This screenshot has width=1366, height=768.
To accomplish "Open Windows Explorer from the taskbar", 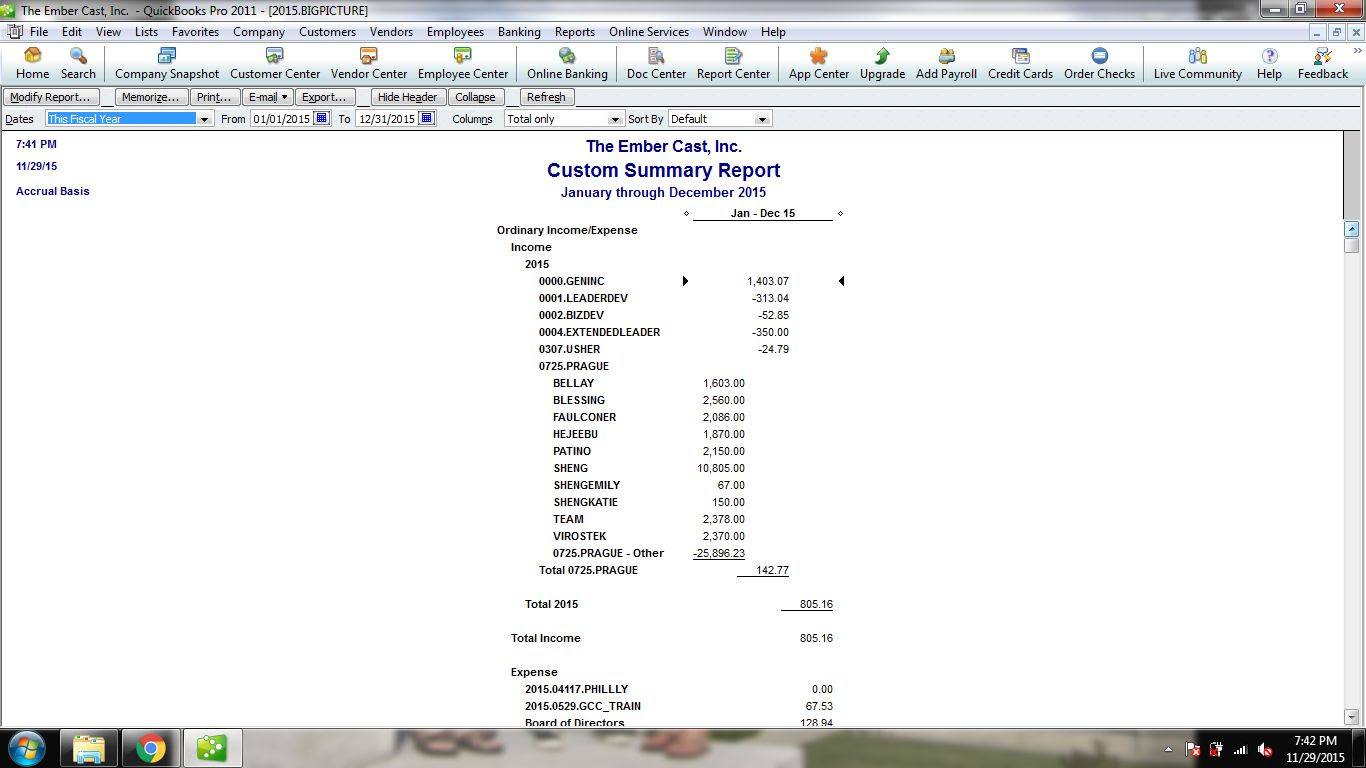I will coord(89,748).
